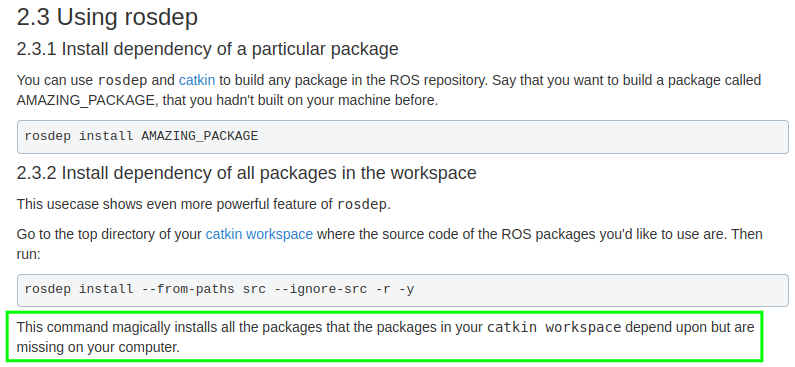
Task: Click the inline code 'catkin workspace' in last paragraph
Action: click(554, 327)
